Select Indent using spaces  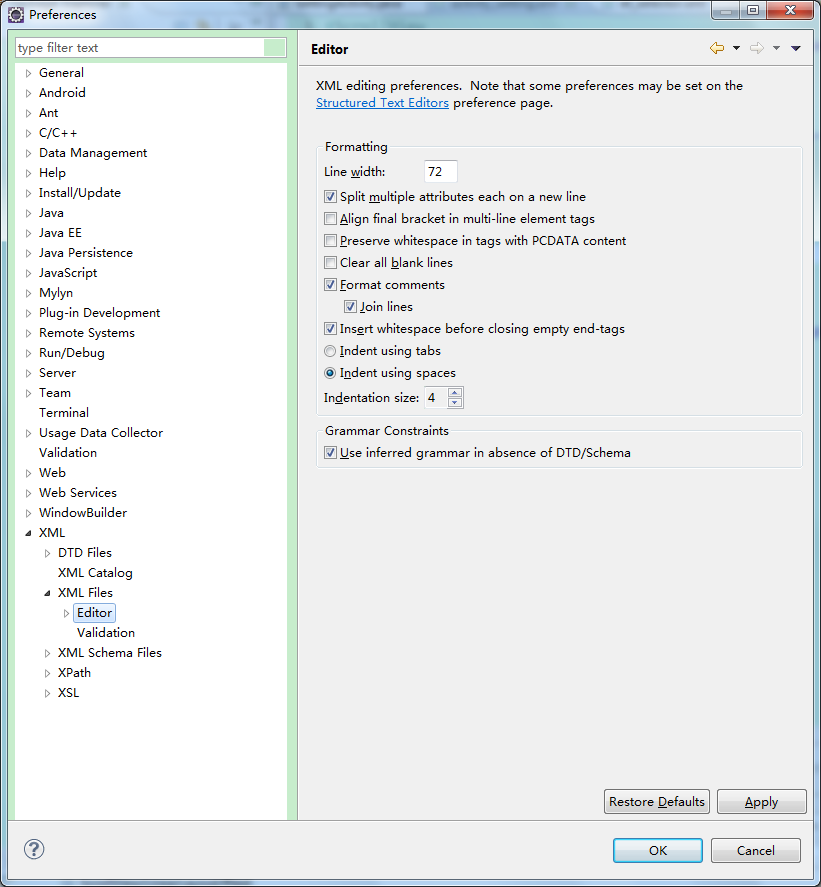coord(330,373)
